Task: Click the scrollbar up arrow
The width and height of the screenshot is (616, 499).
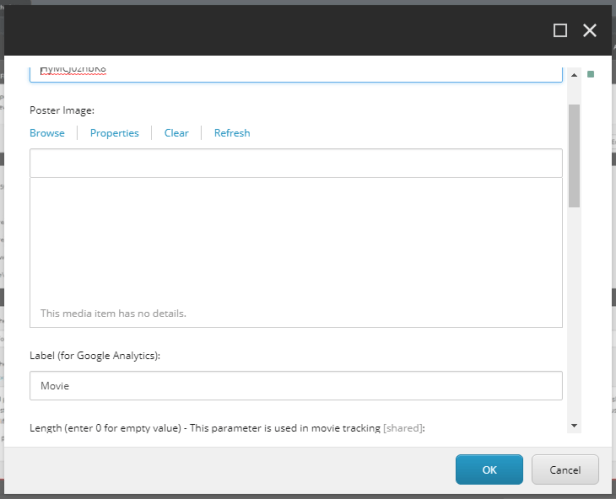Action: click(574, 75)
